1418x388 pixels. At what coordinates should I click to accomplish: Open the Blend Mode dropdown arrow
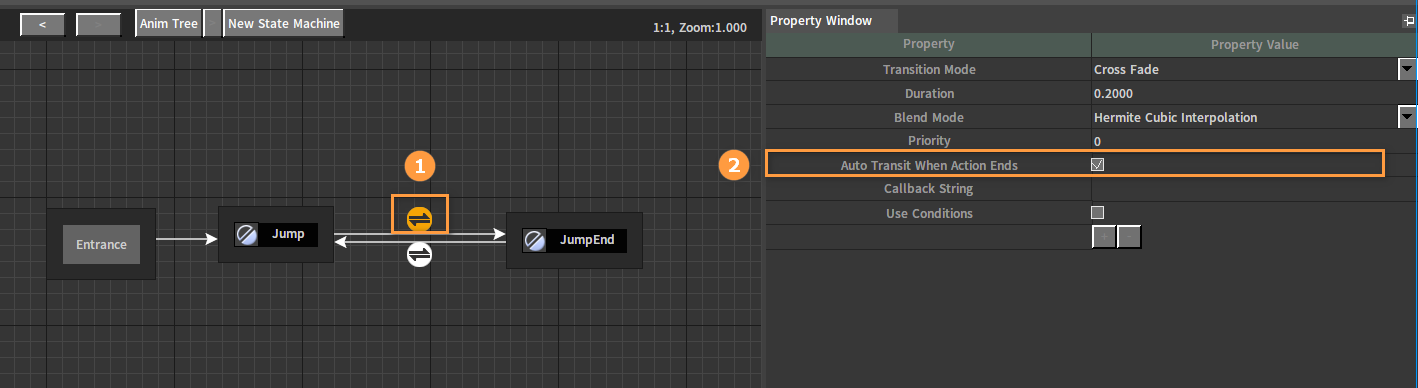[x=1407, y=117]
